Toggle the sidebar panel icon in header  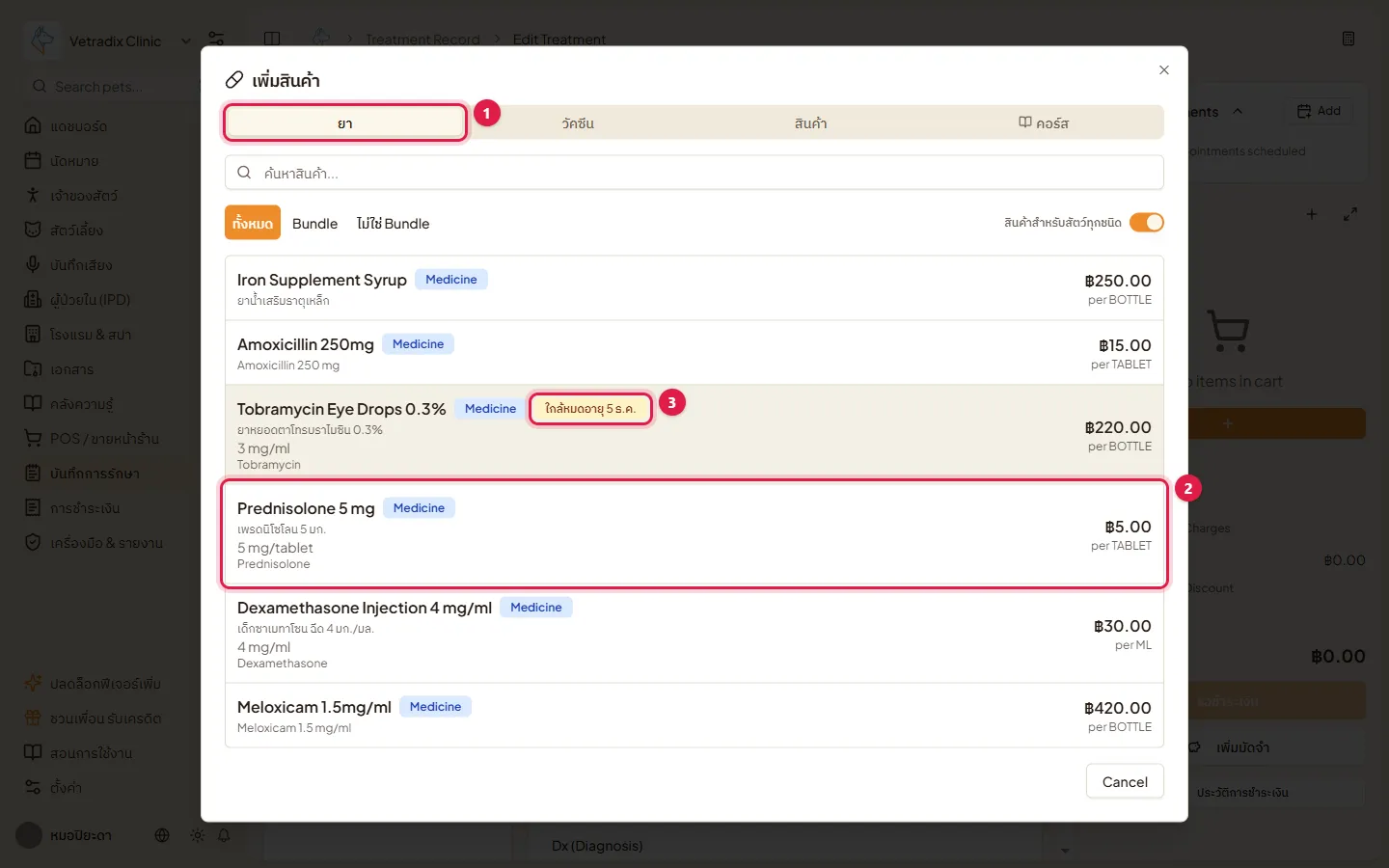coord(272,39)
